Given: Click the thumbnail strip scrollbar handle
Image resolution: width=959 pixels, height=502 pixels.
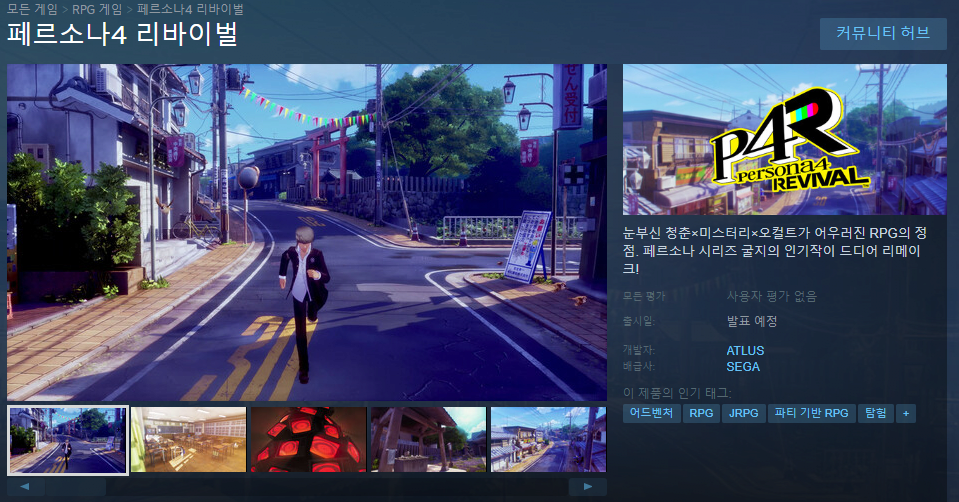Looking at the screenshot, I should tap(75, 487).
